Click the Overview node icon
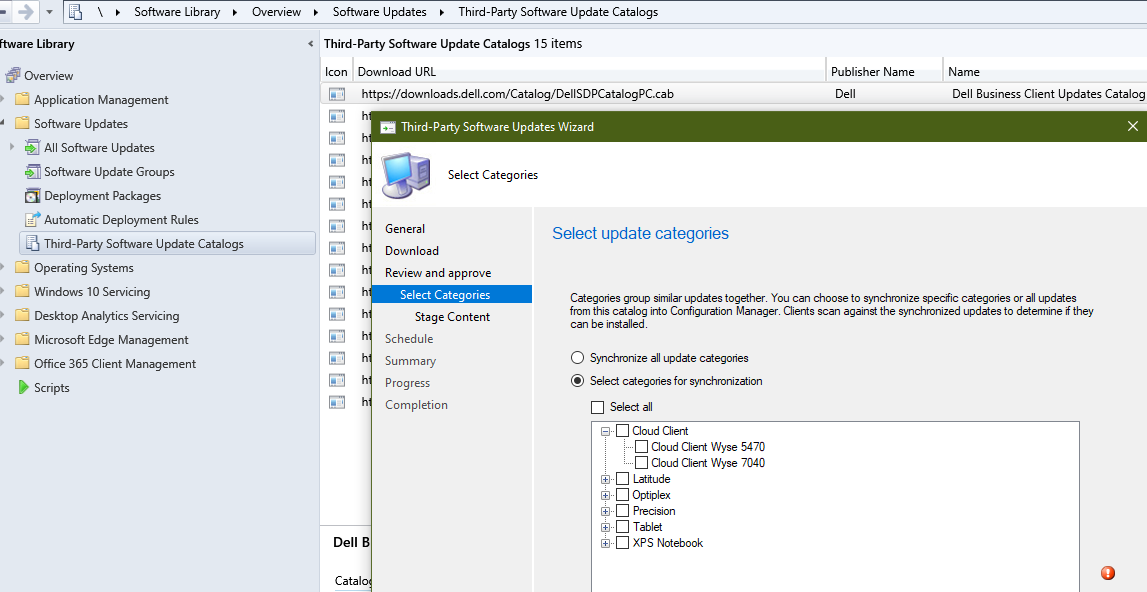 [x=12, y=75]
